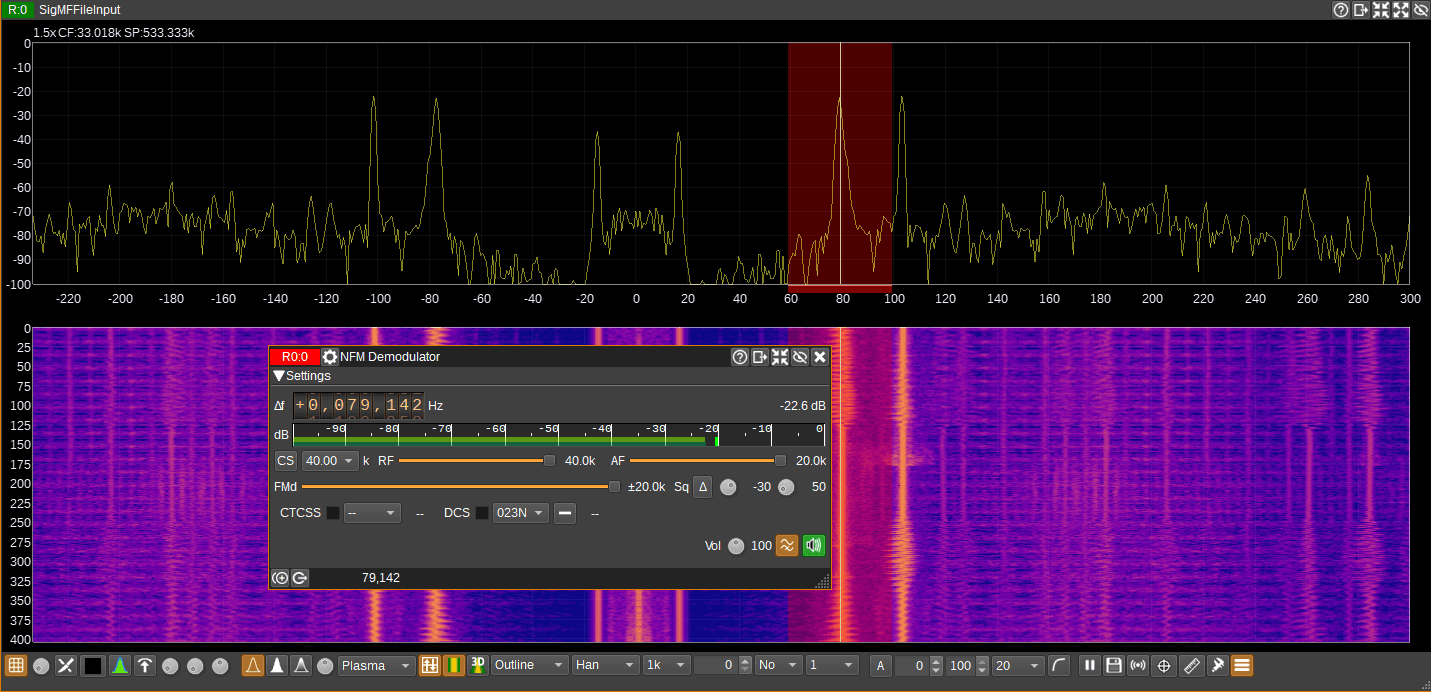This screenshot has width=1431, height=692.
Task: Open the 023N DCS code dropdown
Action: tap(520, 513)
